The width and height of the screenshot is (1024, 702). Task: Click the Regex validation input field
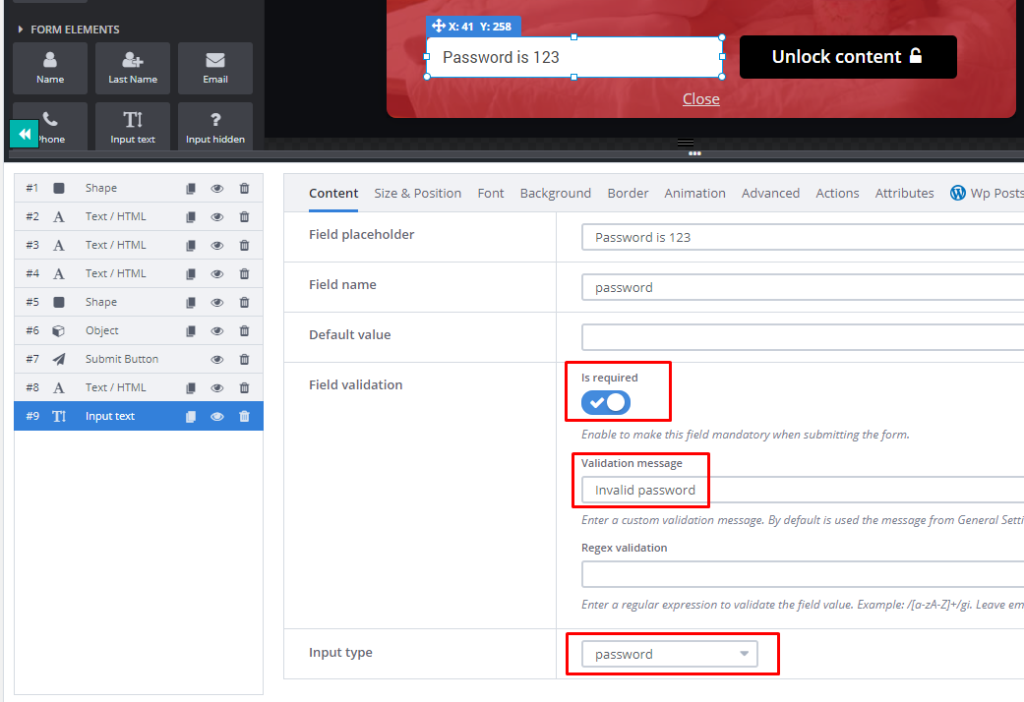(800, 573)
